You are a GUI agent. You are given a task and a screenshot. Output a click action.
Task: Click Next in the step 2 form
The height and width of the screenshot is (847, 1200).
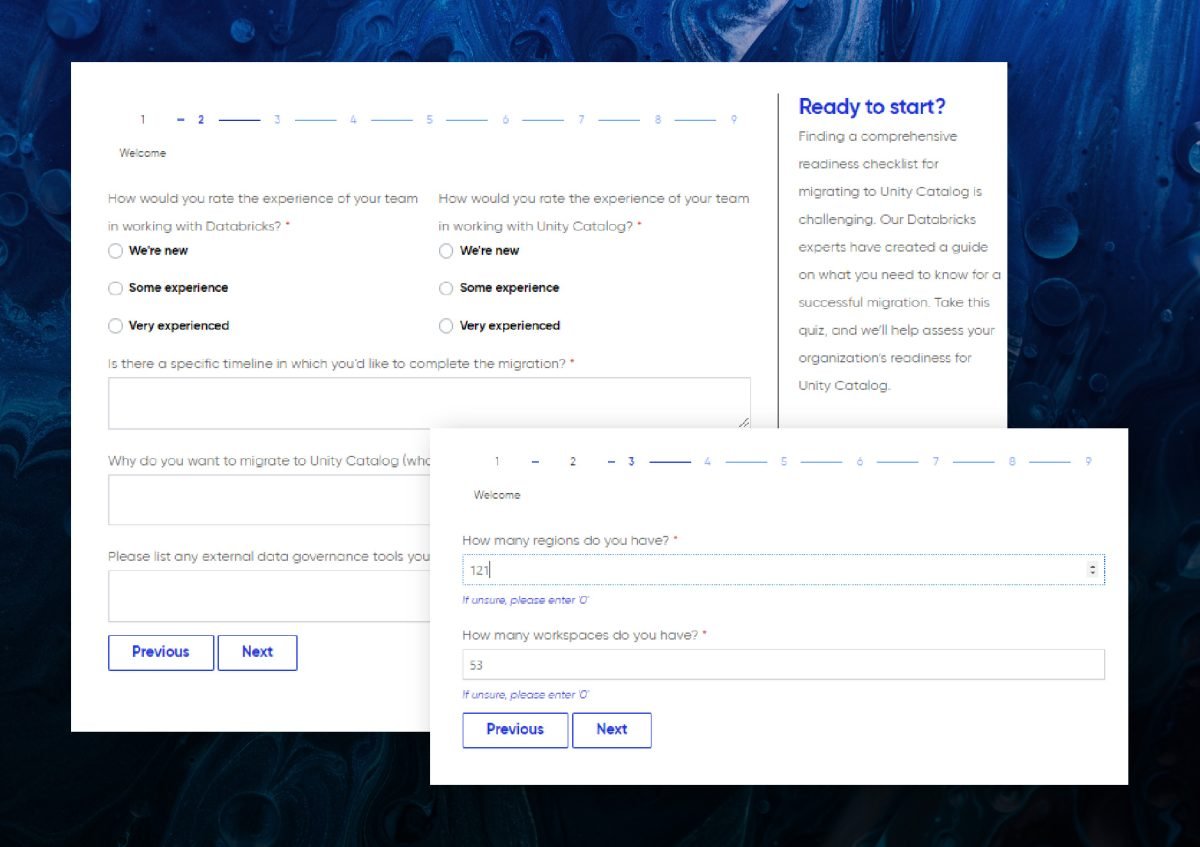pos(257,652)
